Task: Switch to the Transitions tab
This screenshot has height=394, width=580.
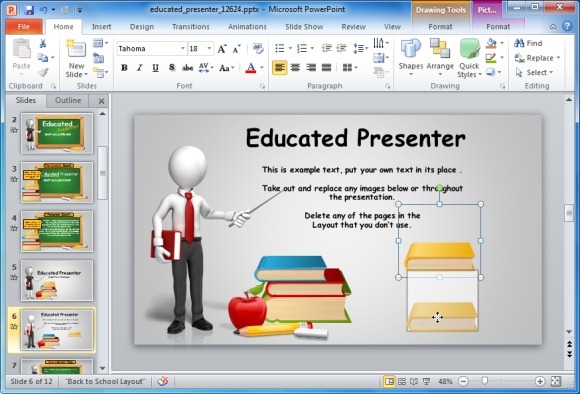Action: (191, 27)
